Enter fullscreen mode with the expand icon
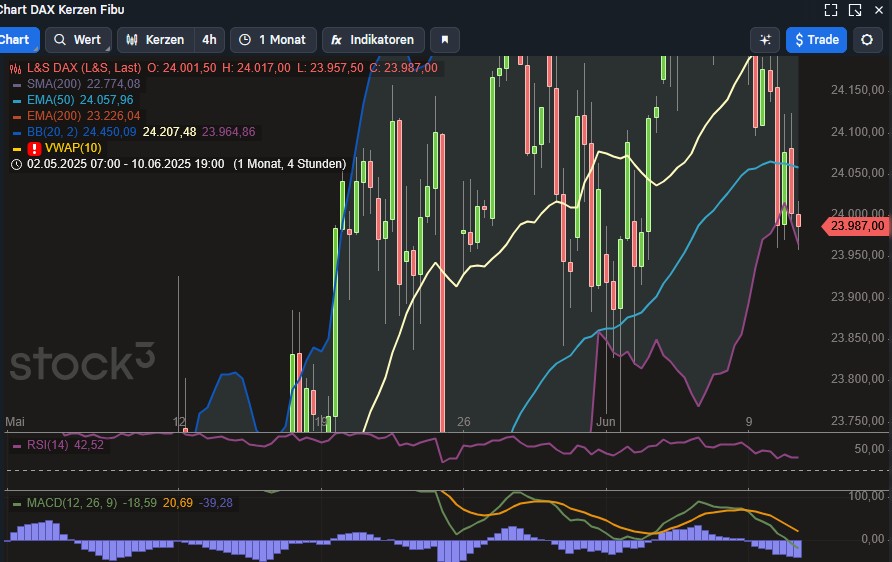Image resolution: width=892 pixels, height=562 pixels. pos(830,10)
